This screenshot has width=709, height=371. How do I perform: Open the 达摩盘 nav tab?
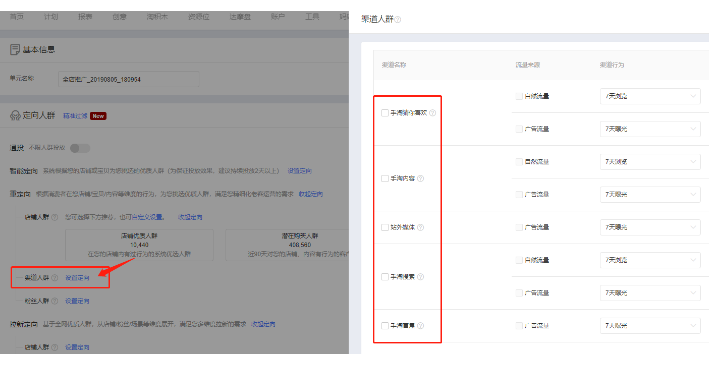[240, 17]
